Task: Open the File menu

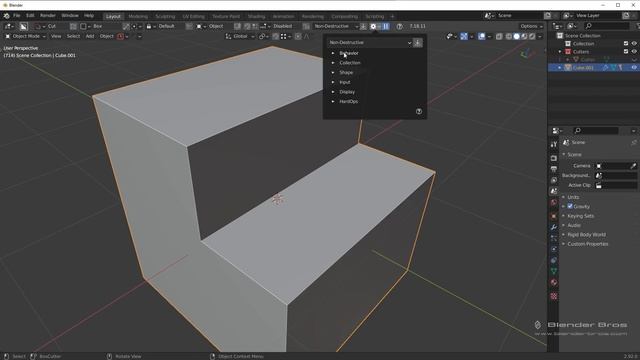Action: [16, 16]
